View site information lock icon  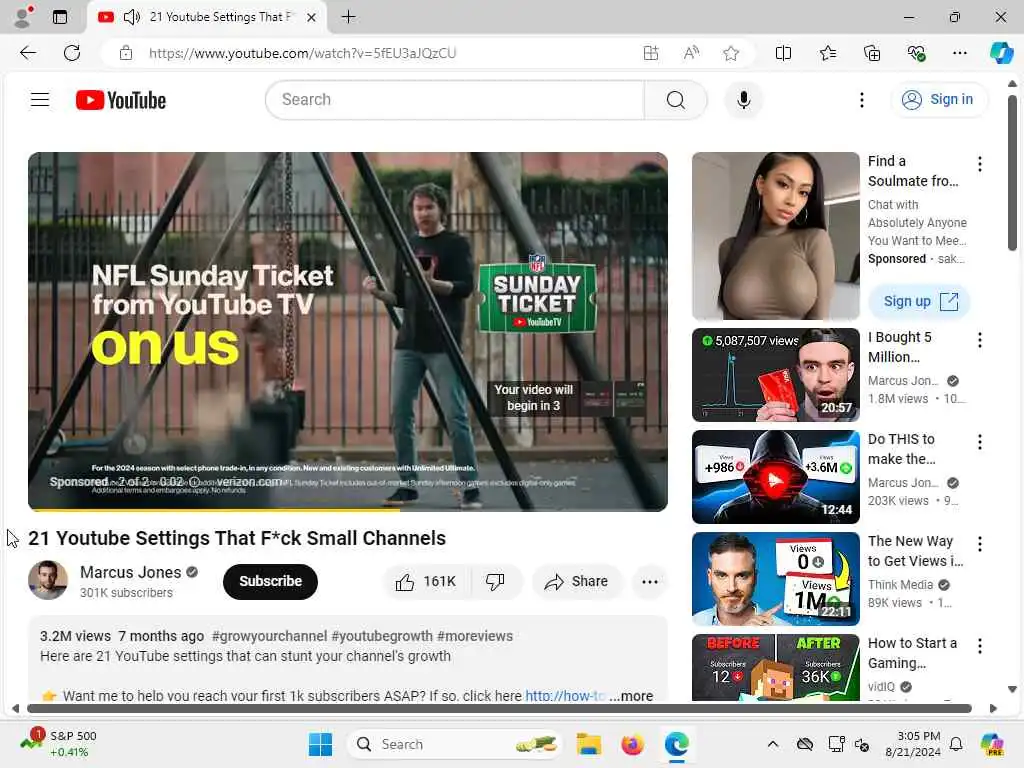point(126,53)
